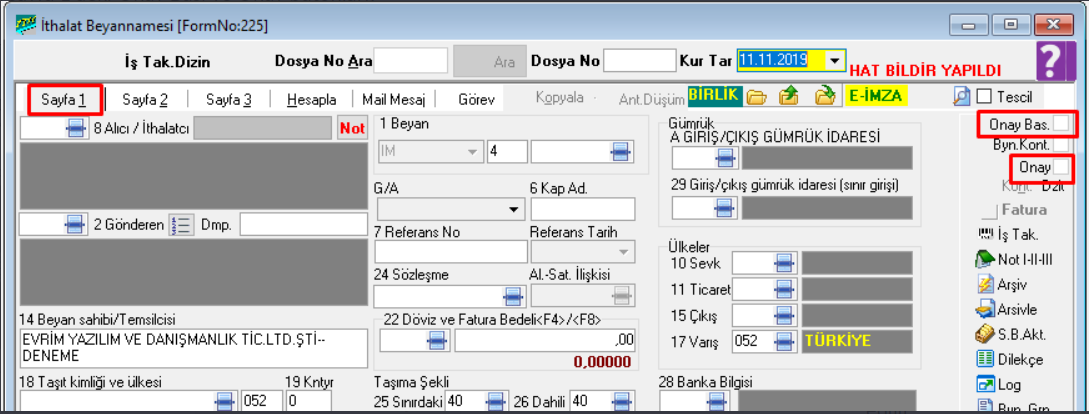Click the BİRLİK button
The height and width of the screenshot is (414, 1089).
(715, 96)
